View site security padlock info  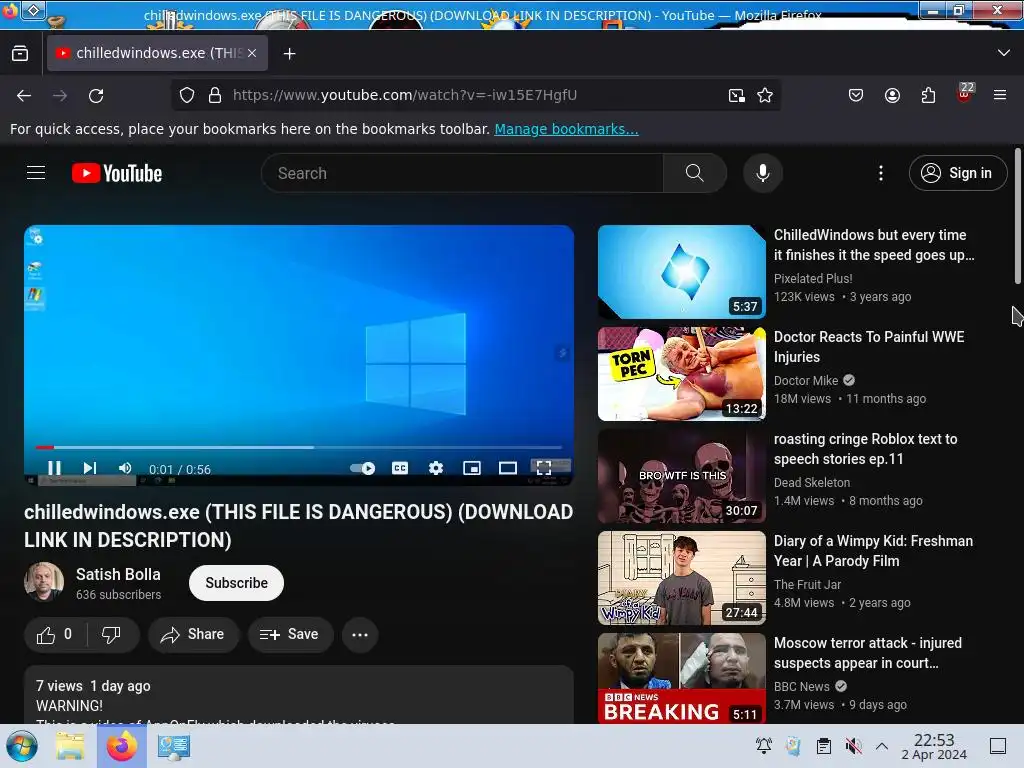tap(215, 95)
